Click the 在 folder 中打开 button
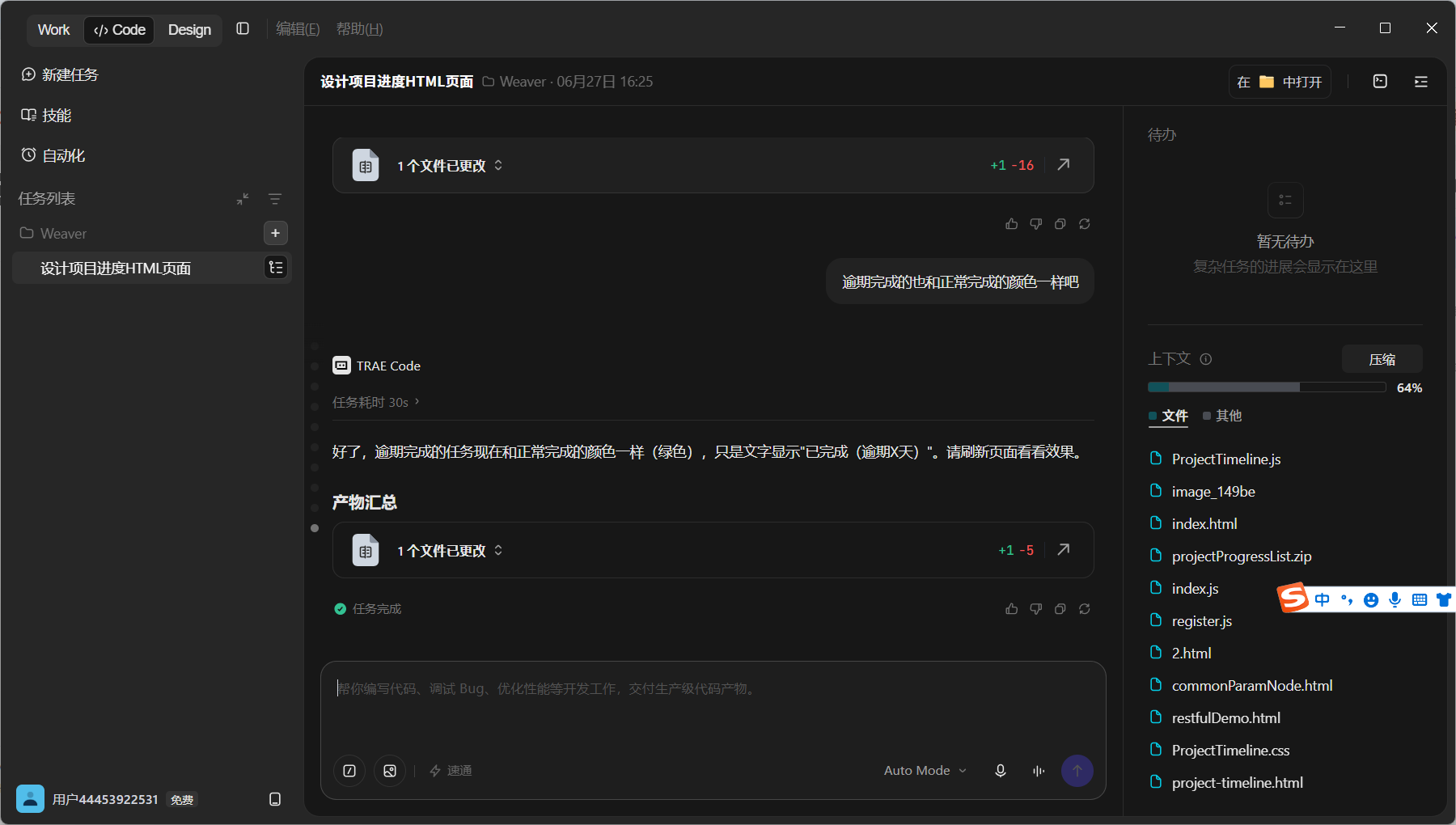The height and width of the screenshot is (825, 1456). coord(1280,82)
